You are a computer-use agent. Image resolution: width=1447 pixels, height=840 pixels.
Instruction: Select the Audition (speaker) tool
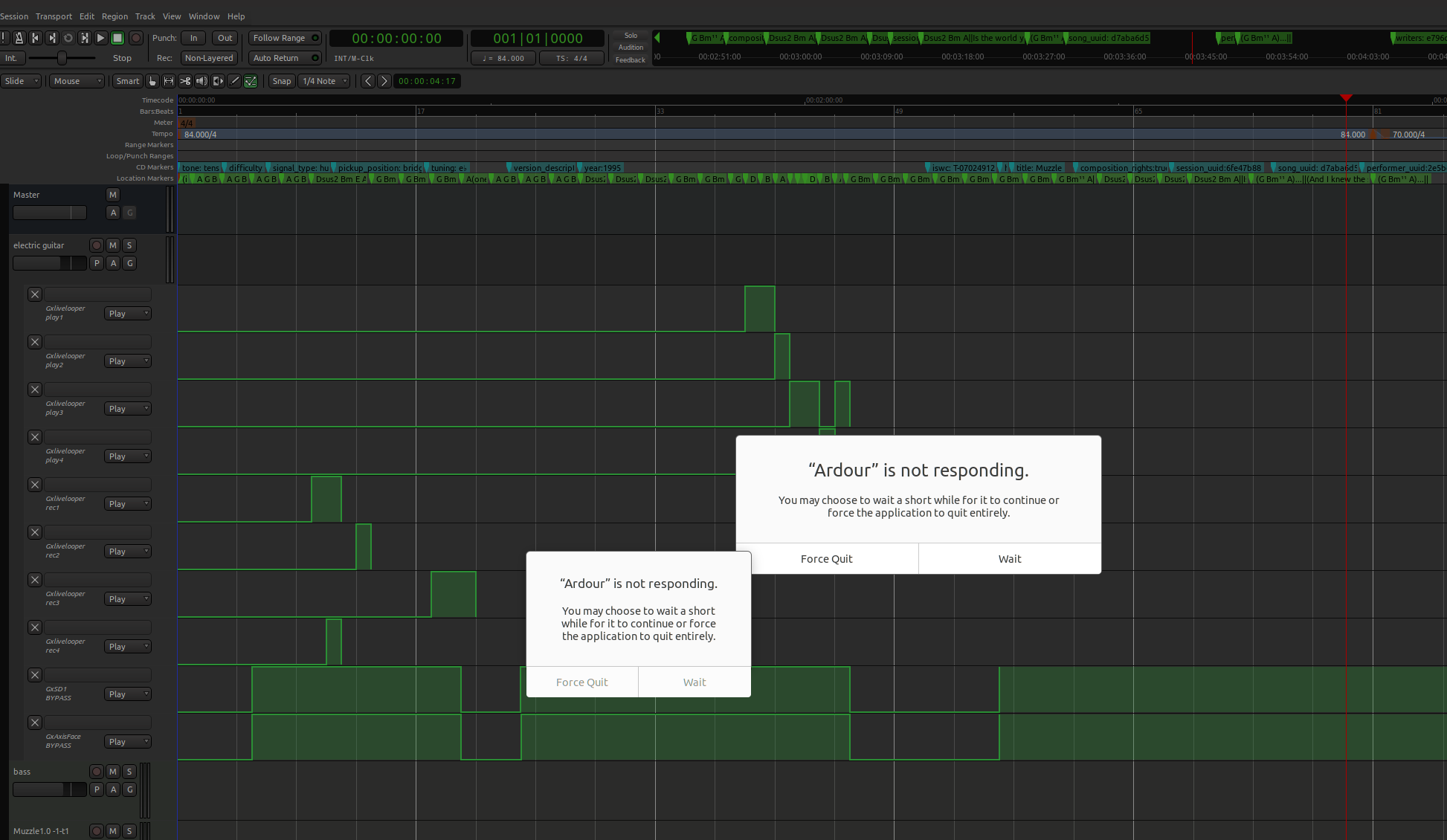click(x=202, y=81)
